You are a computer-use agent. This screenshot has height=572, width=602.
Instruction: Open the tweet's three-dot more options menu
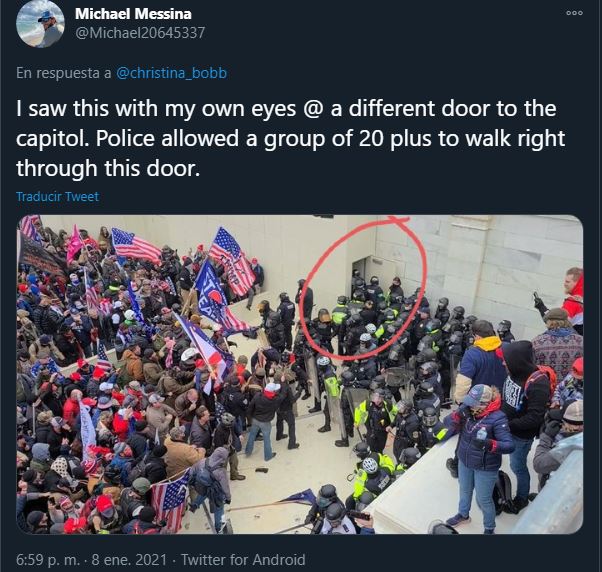[x=574, y=13]
